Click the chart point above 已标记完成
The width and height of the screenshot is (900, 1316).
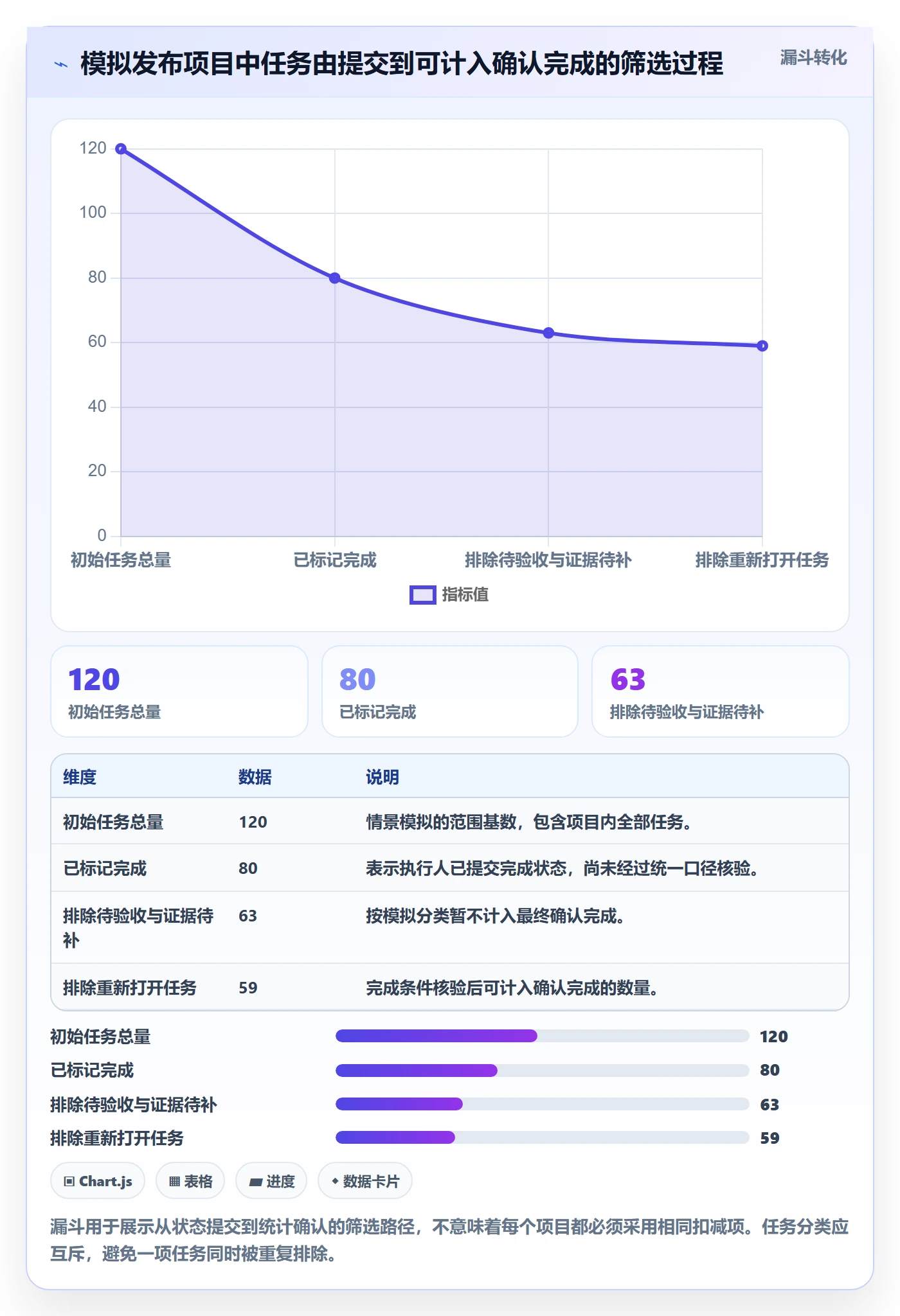335,278
